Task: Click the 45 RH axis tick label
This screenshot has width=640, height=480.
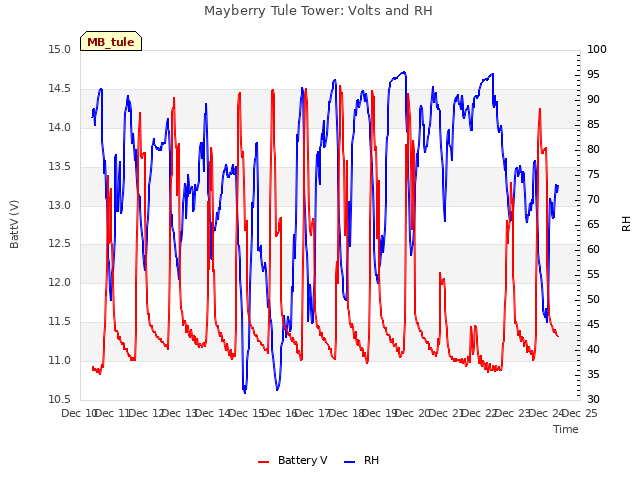Action: point(593,324)
